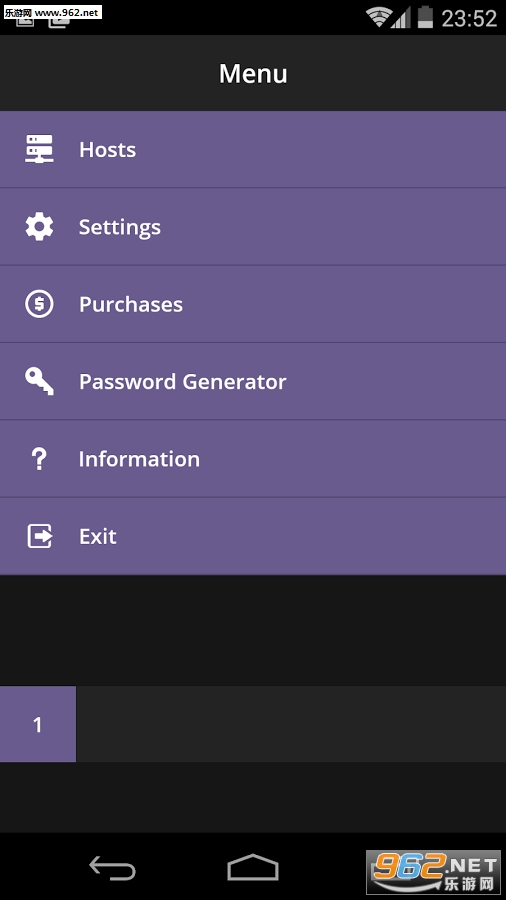Viewport: 506px width, 900px height.
Task: Tap the empty tab bar beside tab 1
Action: (291, 724)
